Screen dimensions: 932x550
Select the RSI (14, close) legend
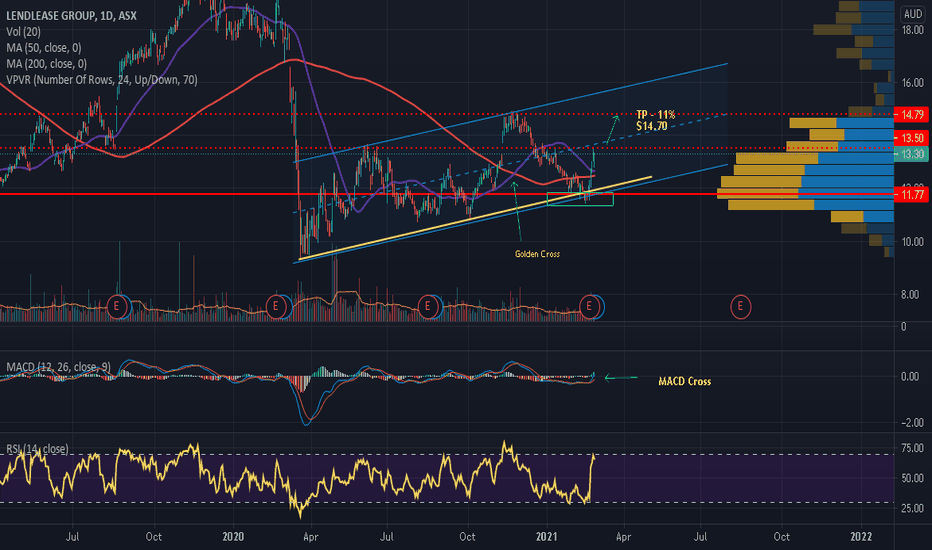coord(37,449)
